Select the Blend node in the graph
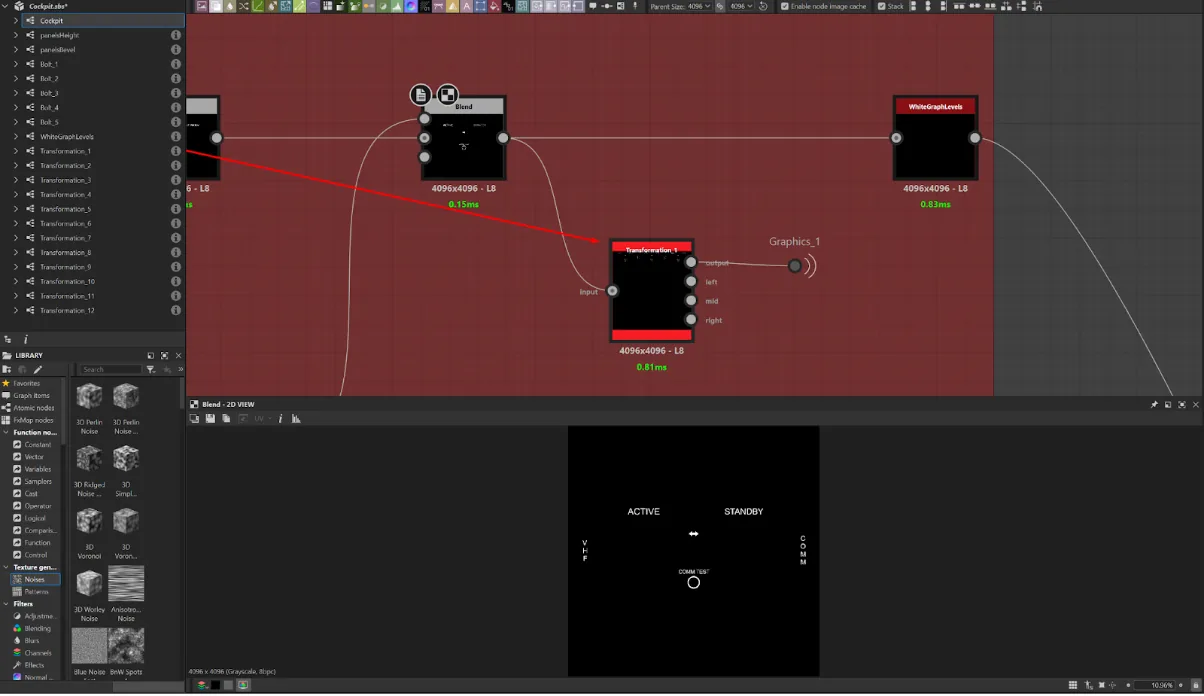Screen dimensions: 1204x696 [464, 138]
